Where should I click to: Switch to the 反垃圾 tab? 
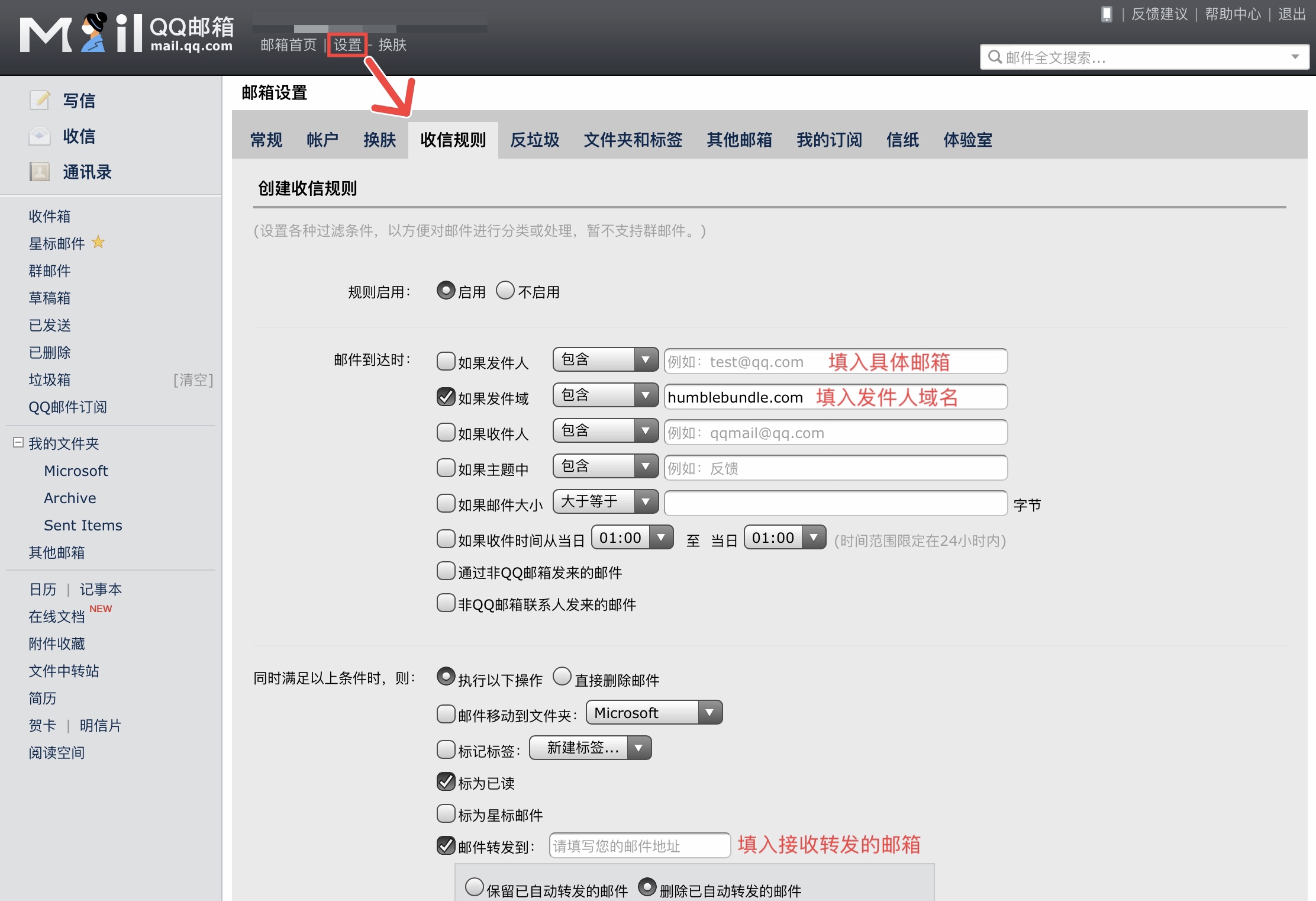point(534,140)
